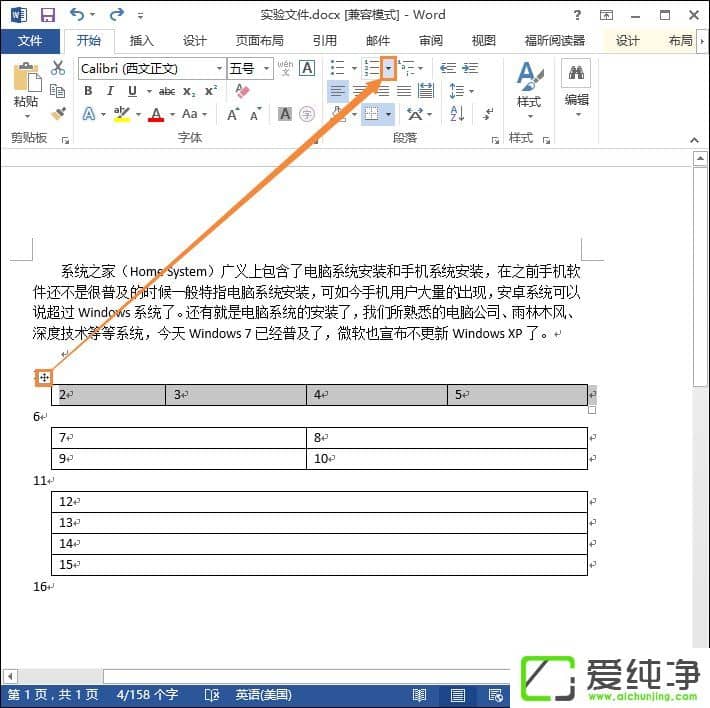Click the Clear Formatting eraser icon
This screenshot has height=708, width=710.
241,91
